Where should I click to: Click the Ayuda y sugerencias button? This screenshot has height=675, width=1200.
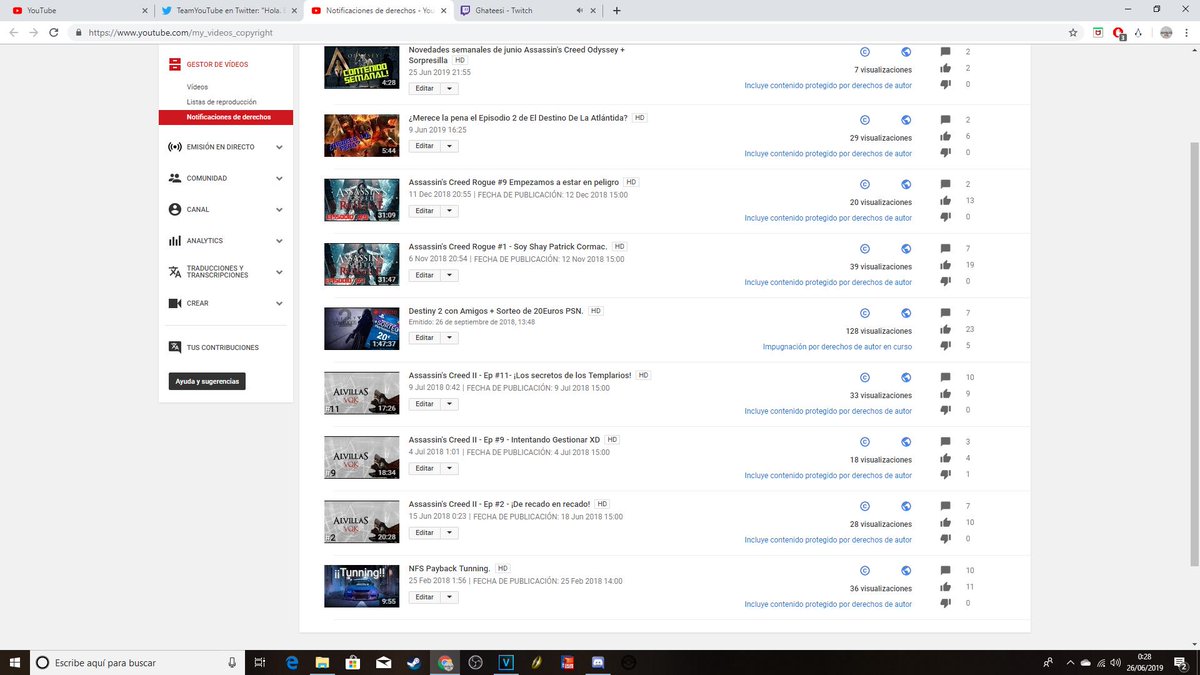click(207, 381)
